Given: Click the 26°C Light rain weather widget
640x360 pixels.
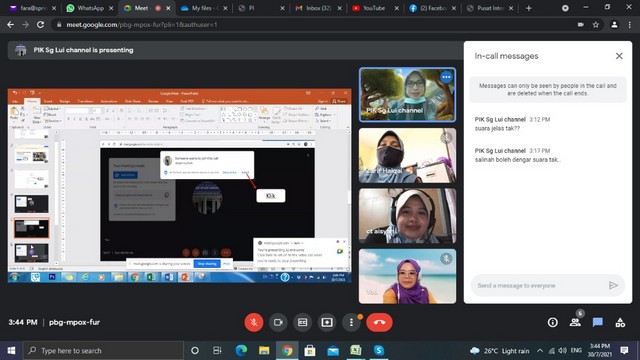Looking at the screenshot, I should point(500,351).
